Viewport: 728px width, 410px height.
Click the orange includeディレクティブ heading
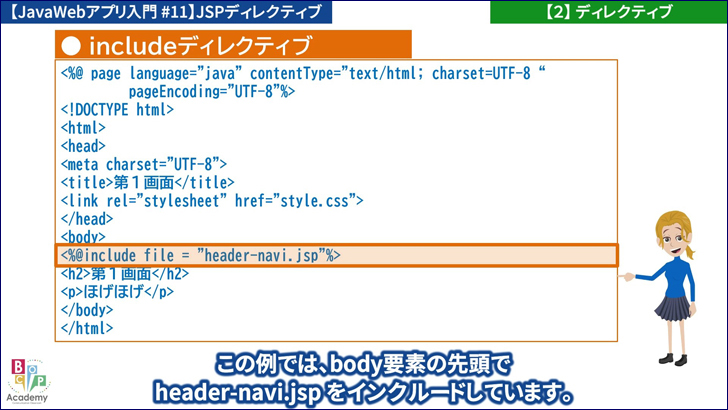[233, 46]
